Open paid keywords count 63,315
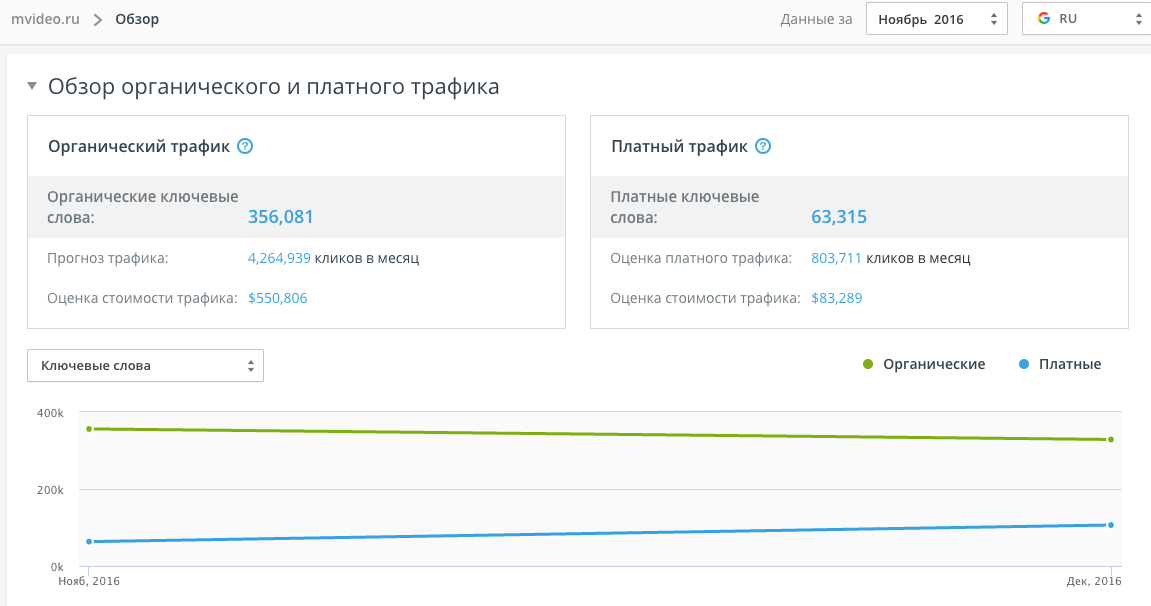This screenshot has width=1151, height=606. point(839,217)
